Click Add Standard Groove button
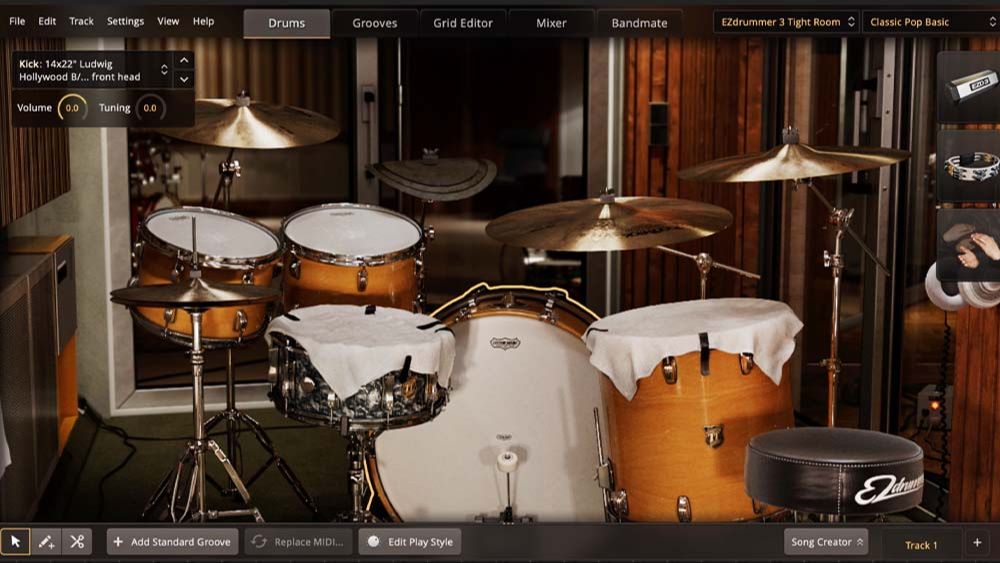1000x563 pixels. click(172, 542)
